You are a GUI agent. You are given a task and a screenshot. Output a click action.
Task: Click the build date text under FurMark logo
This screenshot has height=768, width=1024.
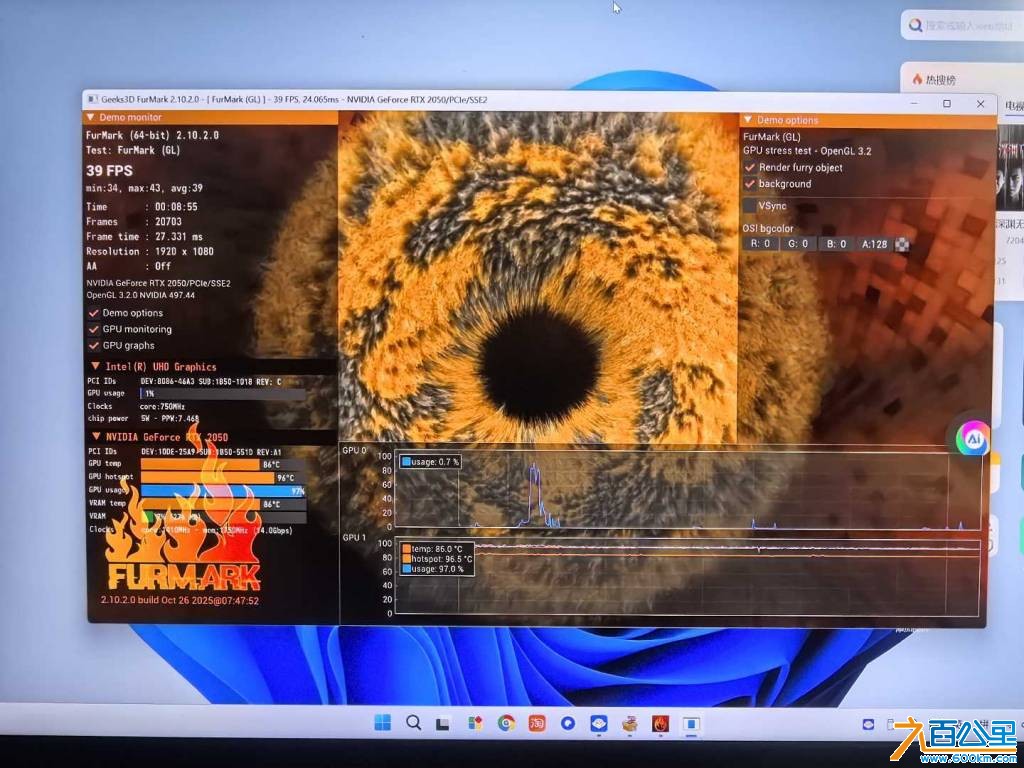click(x=180, y=600)
